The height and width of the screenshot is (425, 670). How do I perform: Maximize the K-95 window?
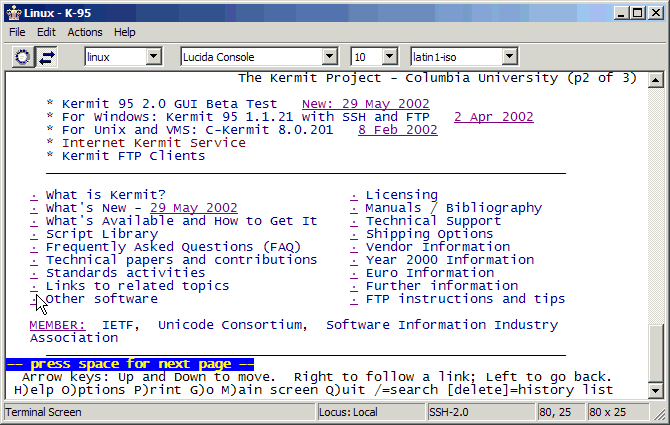(x=637, y=12)
